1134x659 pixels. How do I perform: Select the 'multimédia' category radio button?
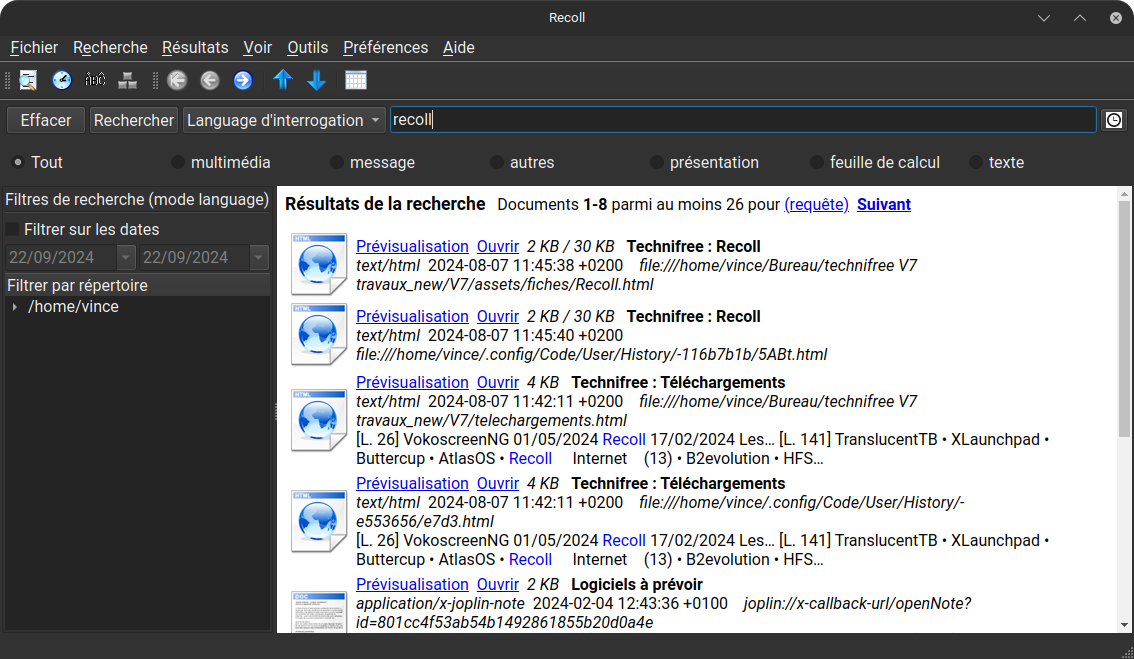pyautogui.click(x=178, y=162)
